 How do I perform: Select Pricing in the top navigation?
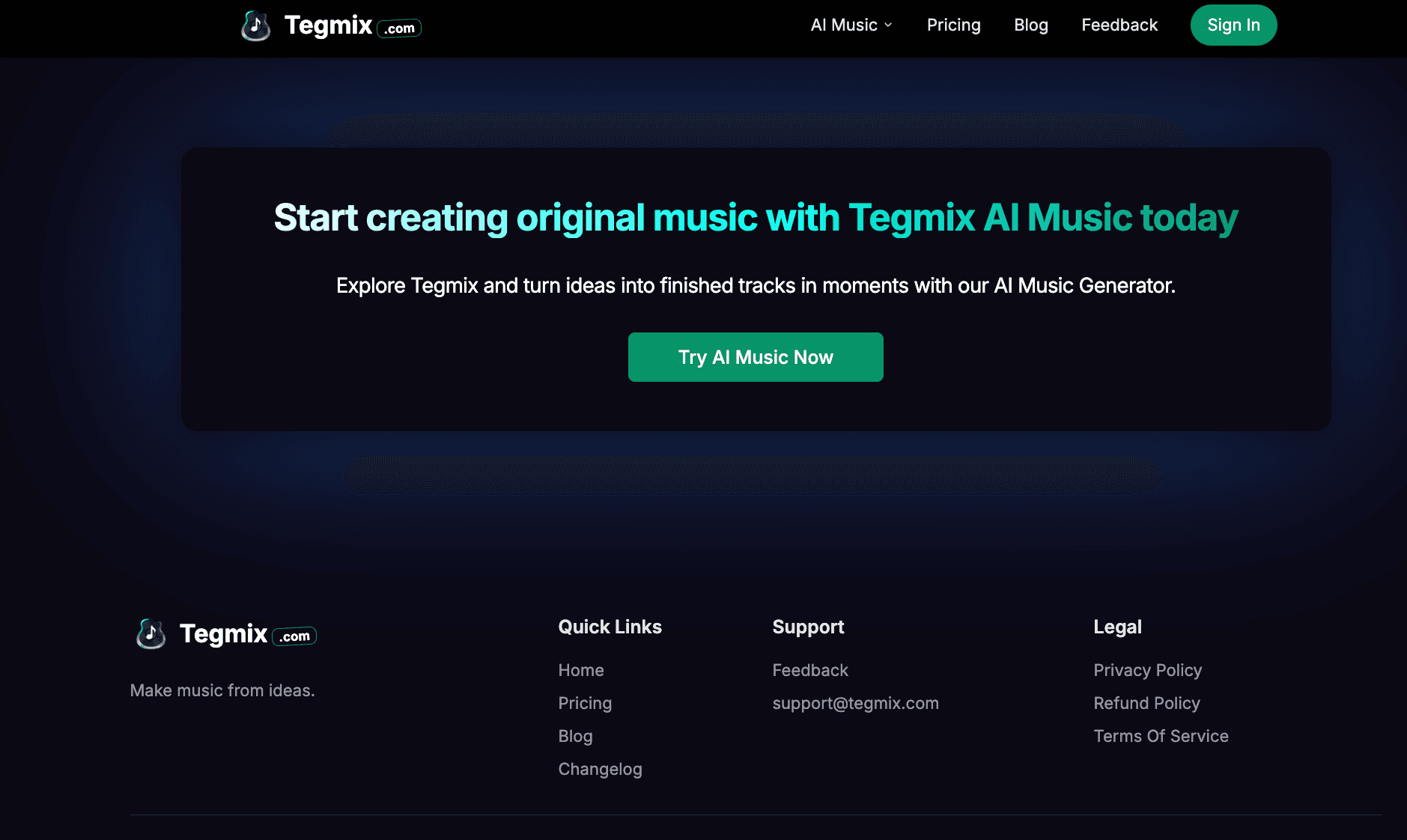953,25
